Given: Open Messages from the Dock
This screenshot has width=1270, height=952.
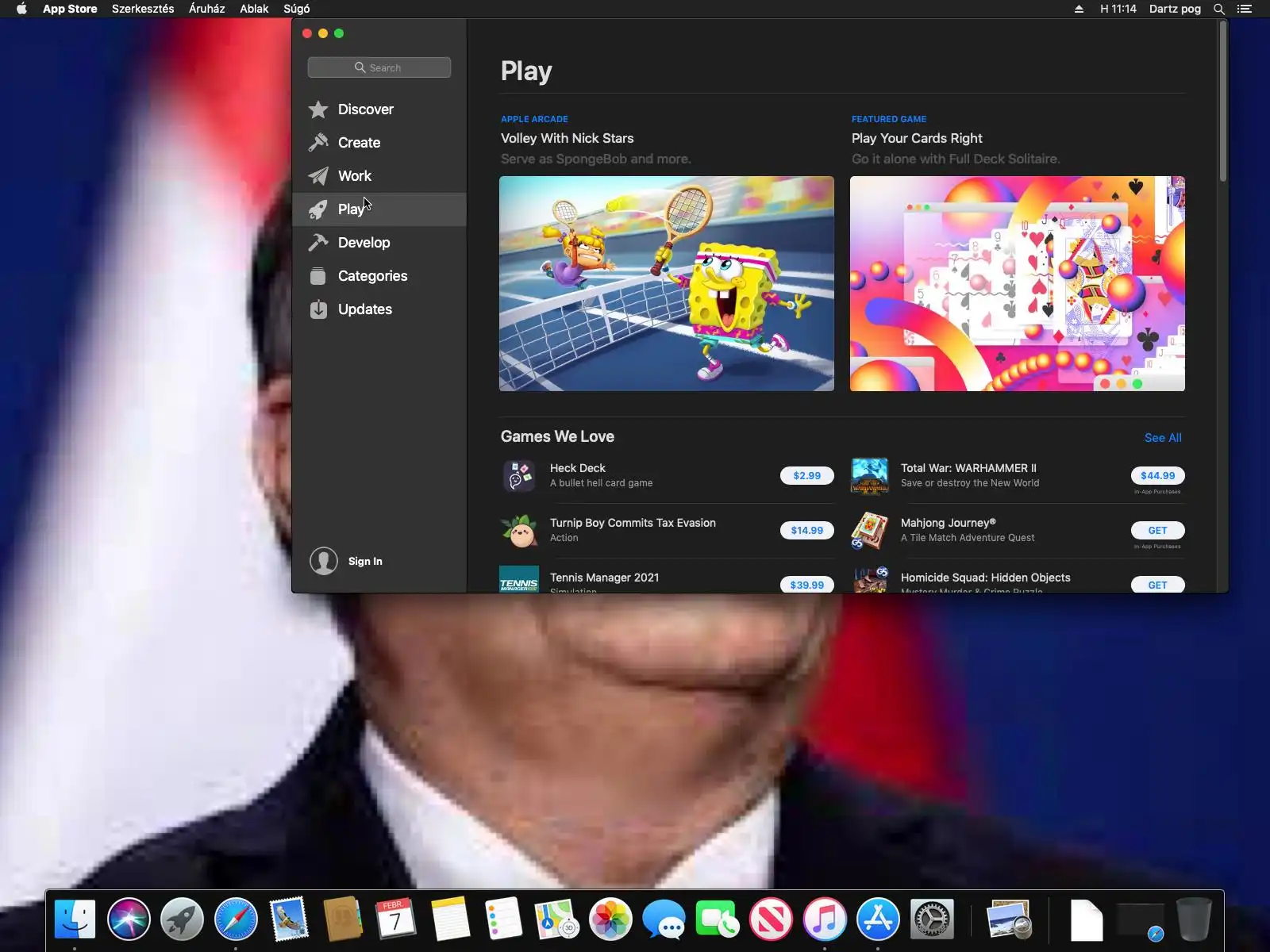Looking at the screenshot, I should click(664, 919).
